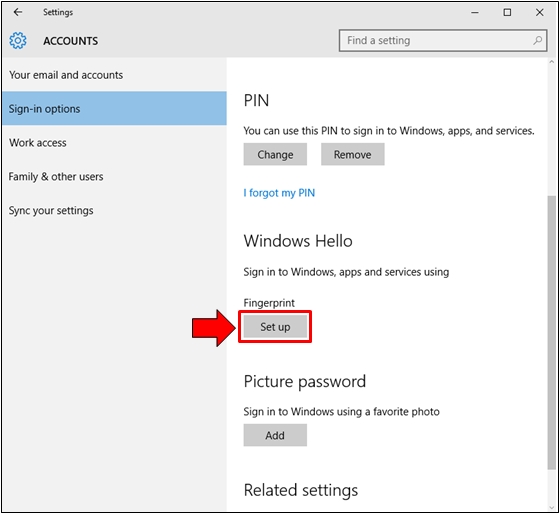The image size is (560, 514).
Task: Click the Accounts settings gear icon
Action: tap(18, 40)
